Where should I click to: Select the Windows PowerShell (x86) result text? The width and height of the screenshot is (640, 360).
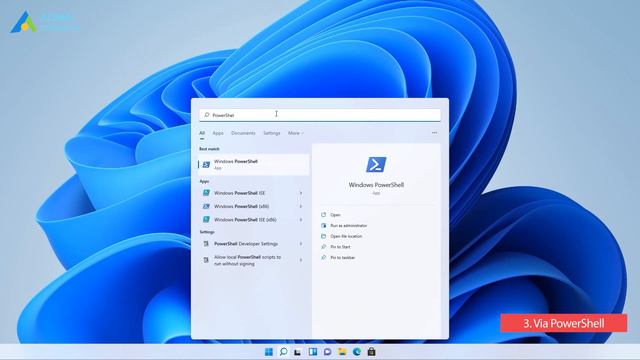(x=242, y=206)
